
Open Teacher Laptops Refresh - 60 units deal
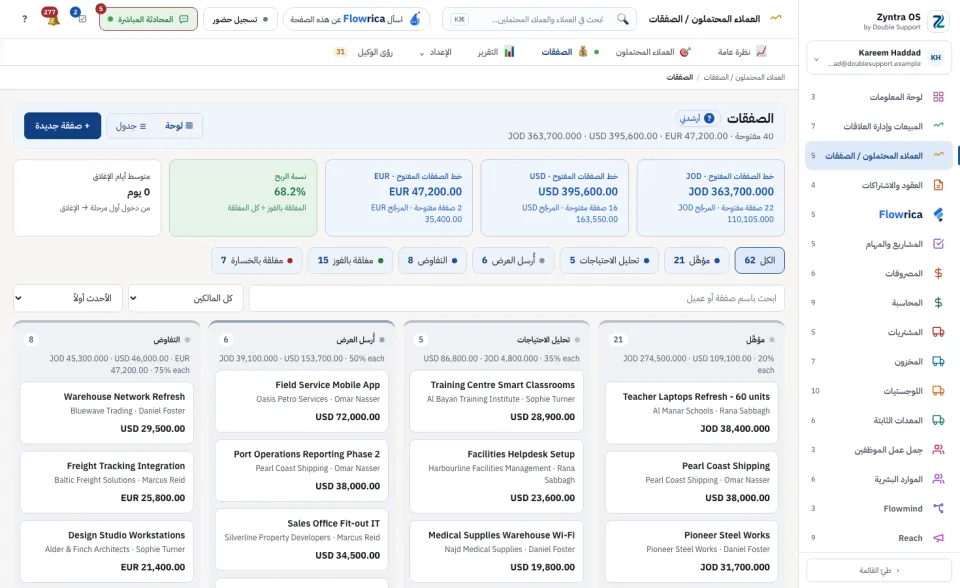point(692,413)
